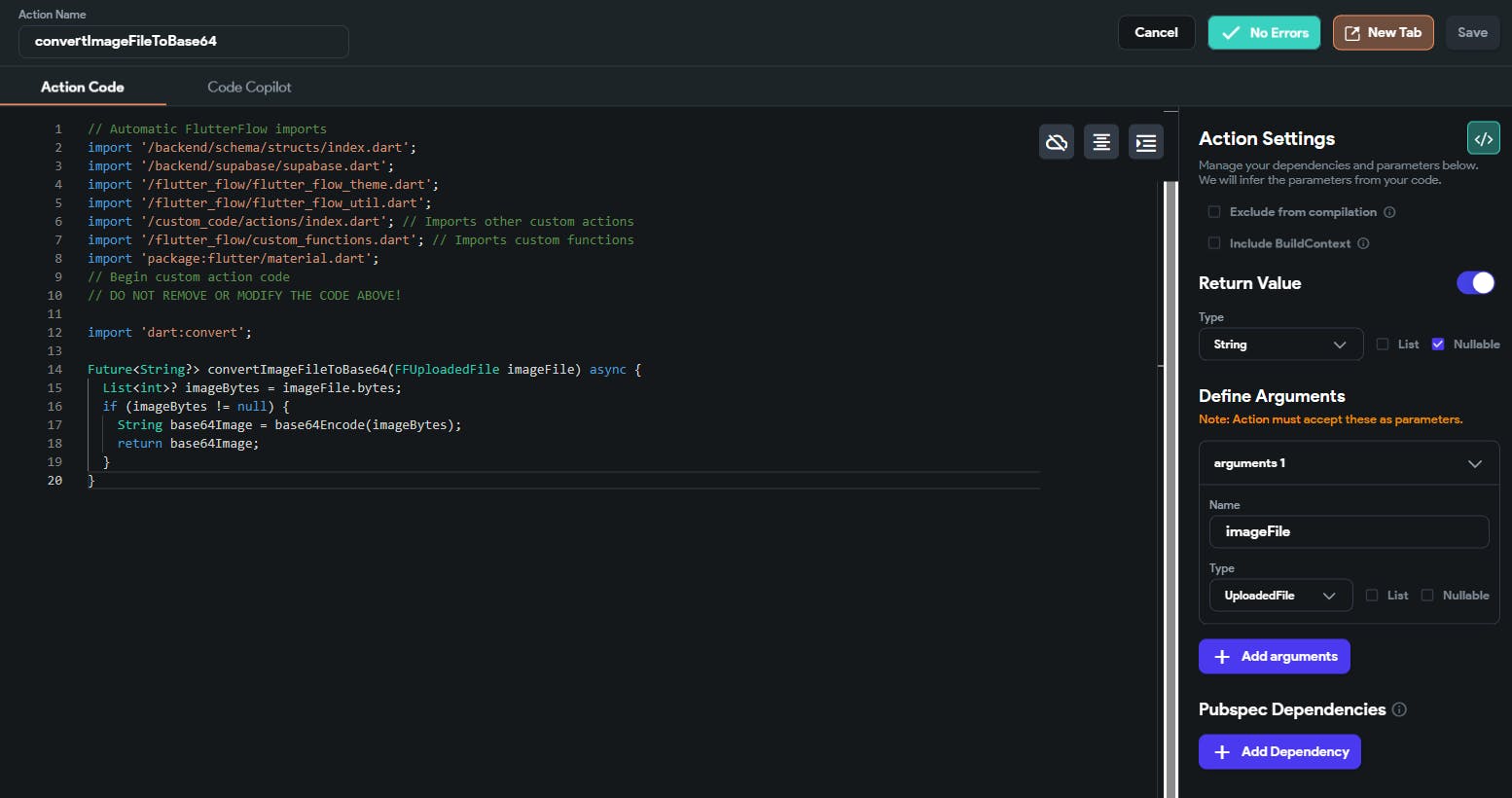Click the indent code icon
Screen dimensions: 1512x798
pyautogui.click(x=1146, y=142)
